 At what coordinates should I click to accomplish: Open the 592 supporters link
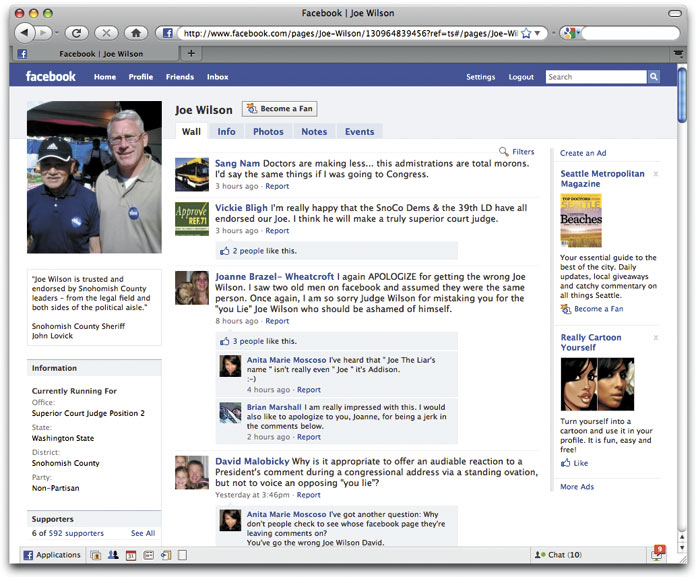(76, 533)
